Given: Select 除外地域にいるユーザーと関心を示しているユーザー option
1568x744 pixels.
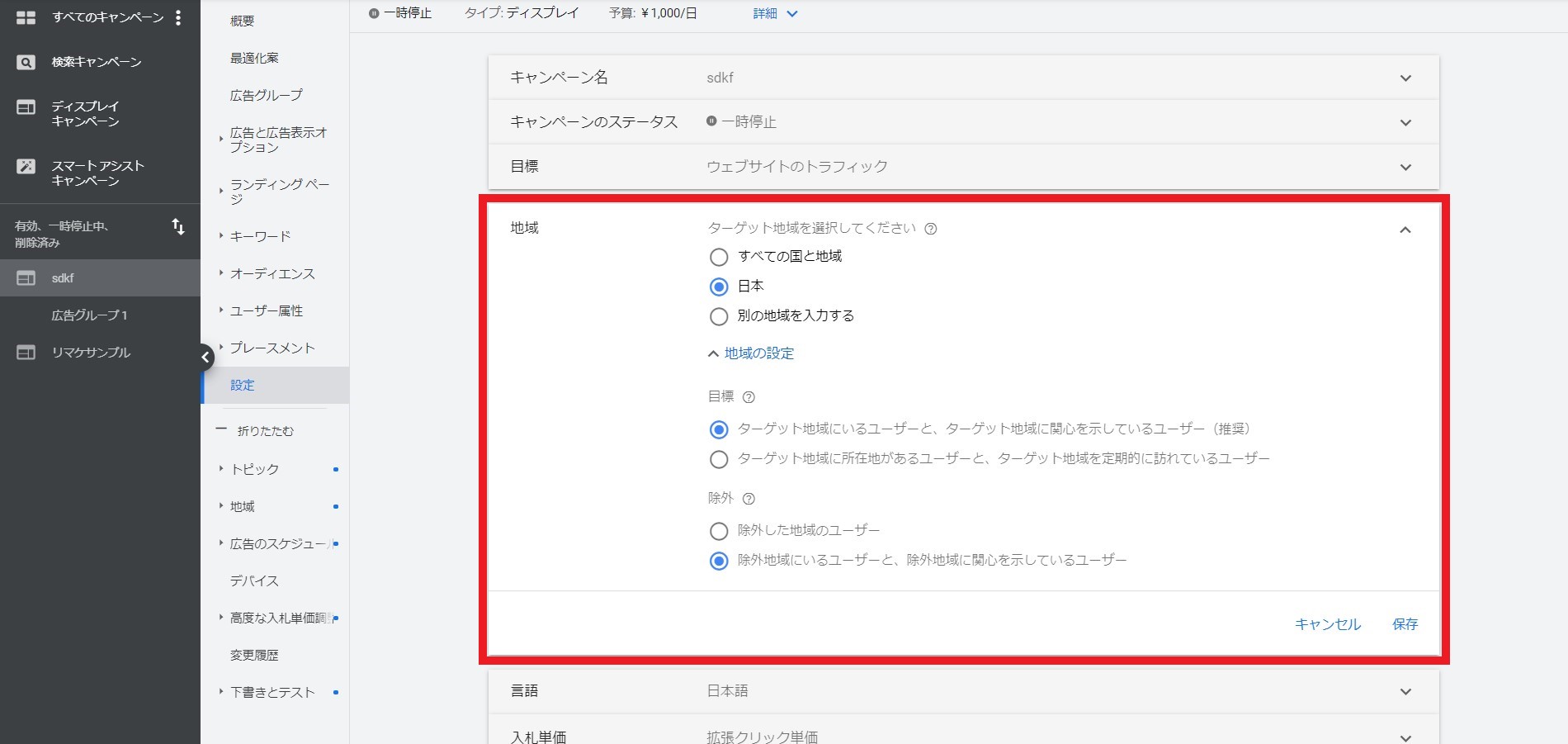Looking at the screenshot, I should point(719,561).
